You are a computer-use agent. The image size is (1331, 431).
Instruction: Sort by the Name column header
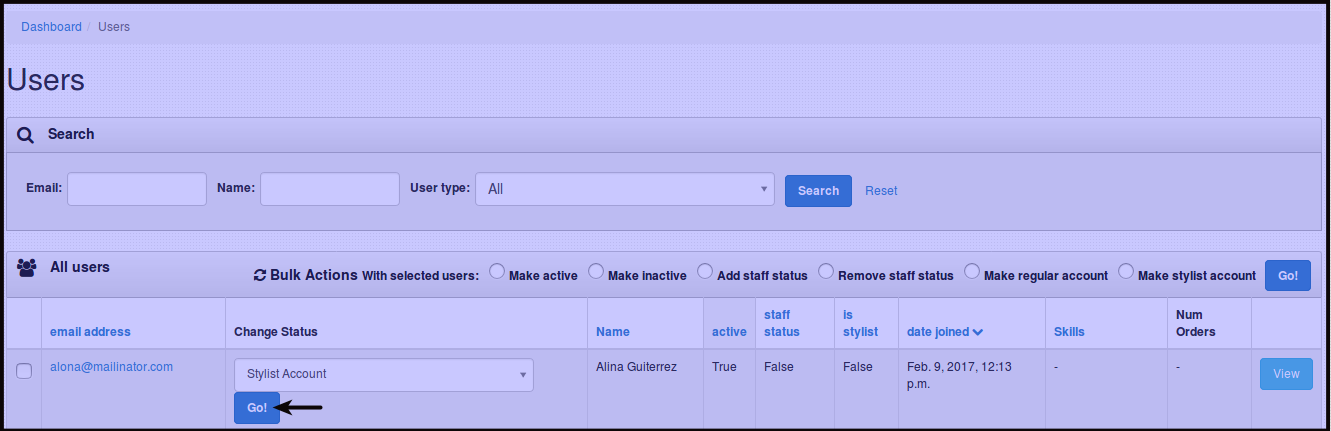[613, 332]
